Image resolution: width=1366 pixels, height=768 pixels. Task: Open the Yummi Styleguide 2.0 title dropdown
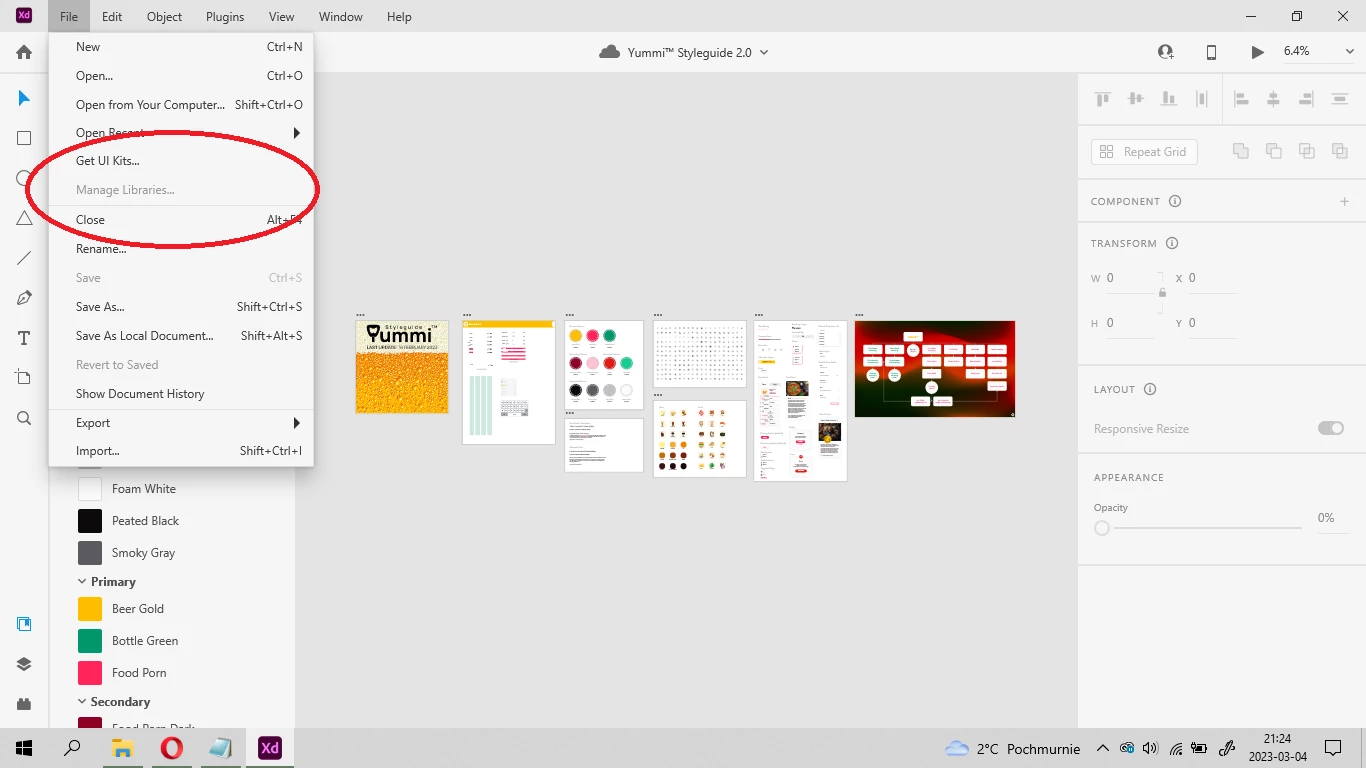coord(764,52)
